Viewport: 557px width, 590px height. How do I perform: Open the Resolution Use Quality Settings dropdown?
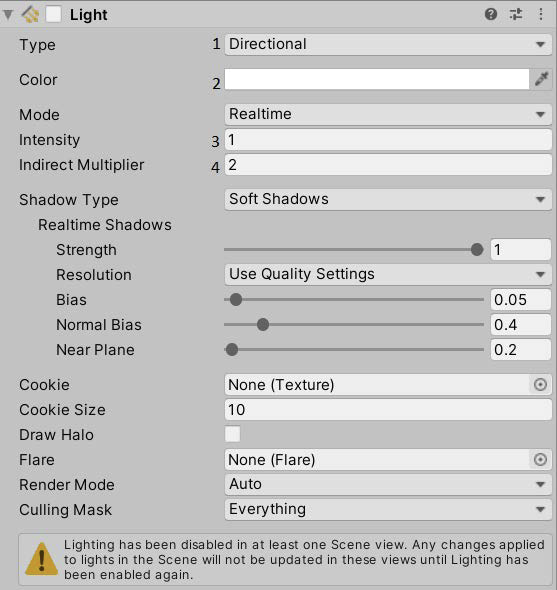(388, 274)
